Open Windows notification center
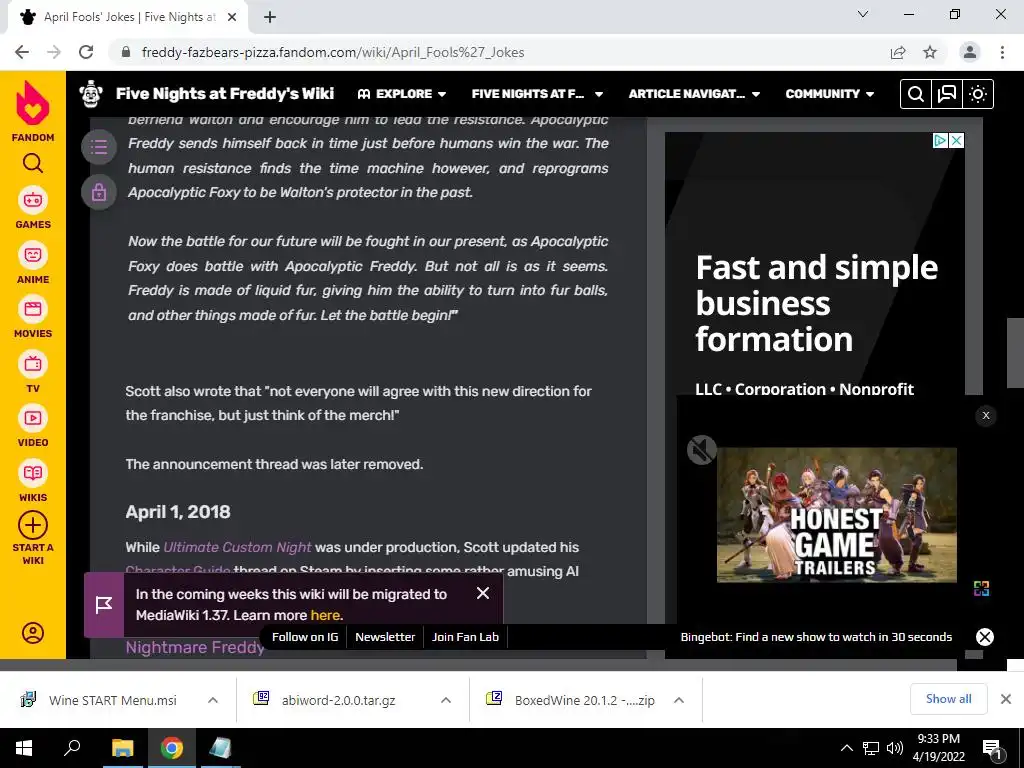The image size is (1024, 768). point(992,749)
